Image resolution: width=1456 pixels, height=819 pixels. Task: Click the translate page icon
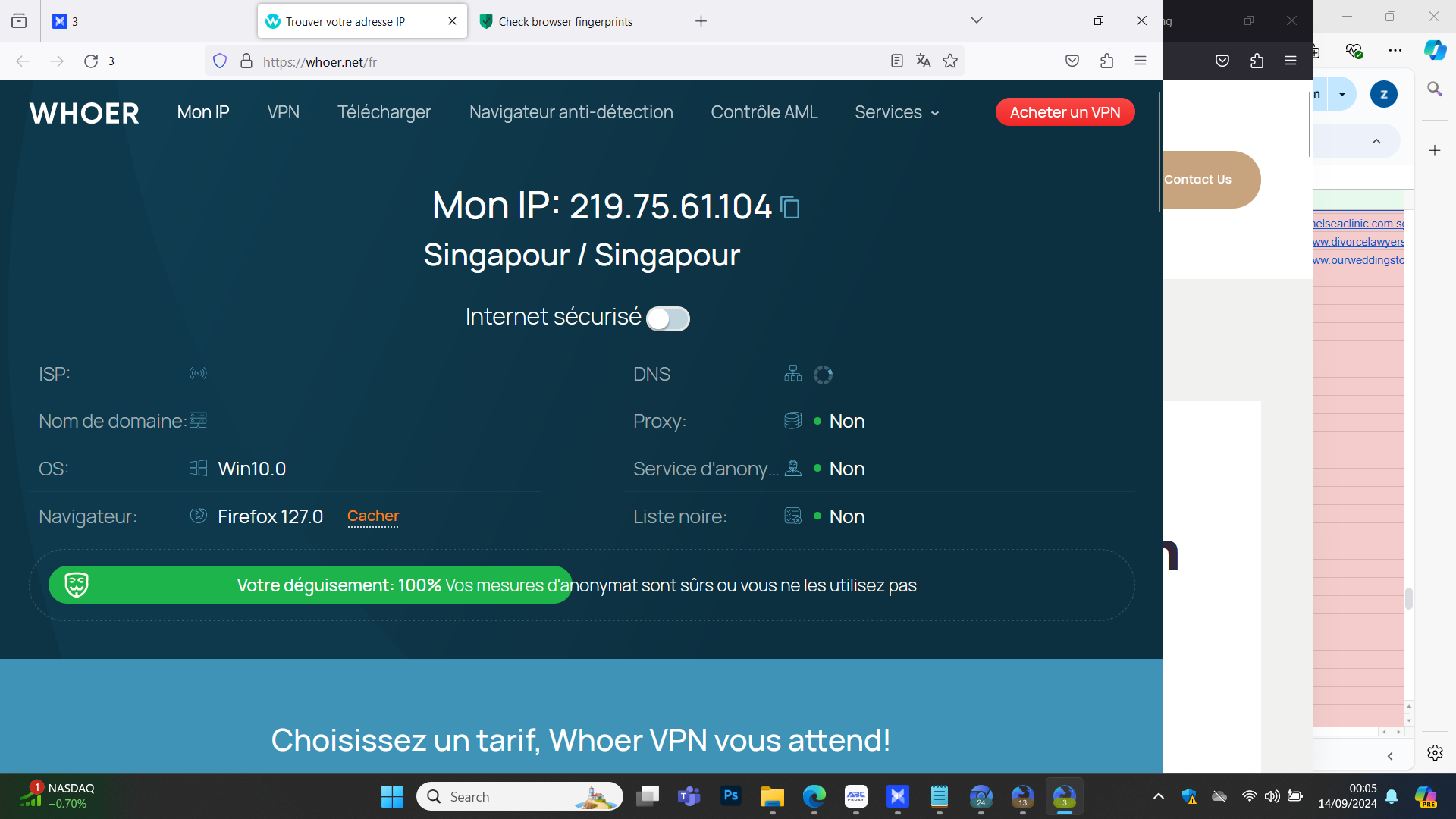[x=924, y=61]
